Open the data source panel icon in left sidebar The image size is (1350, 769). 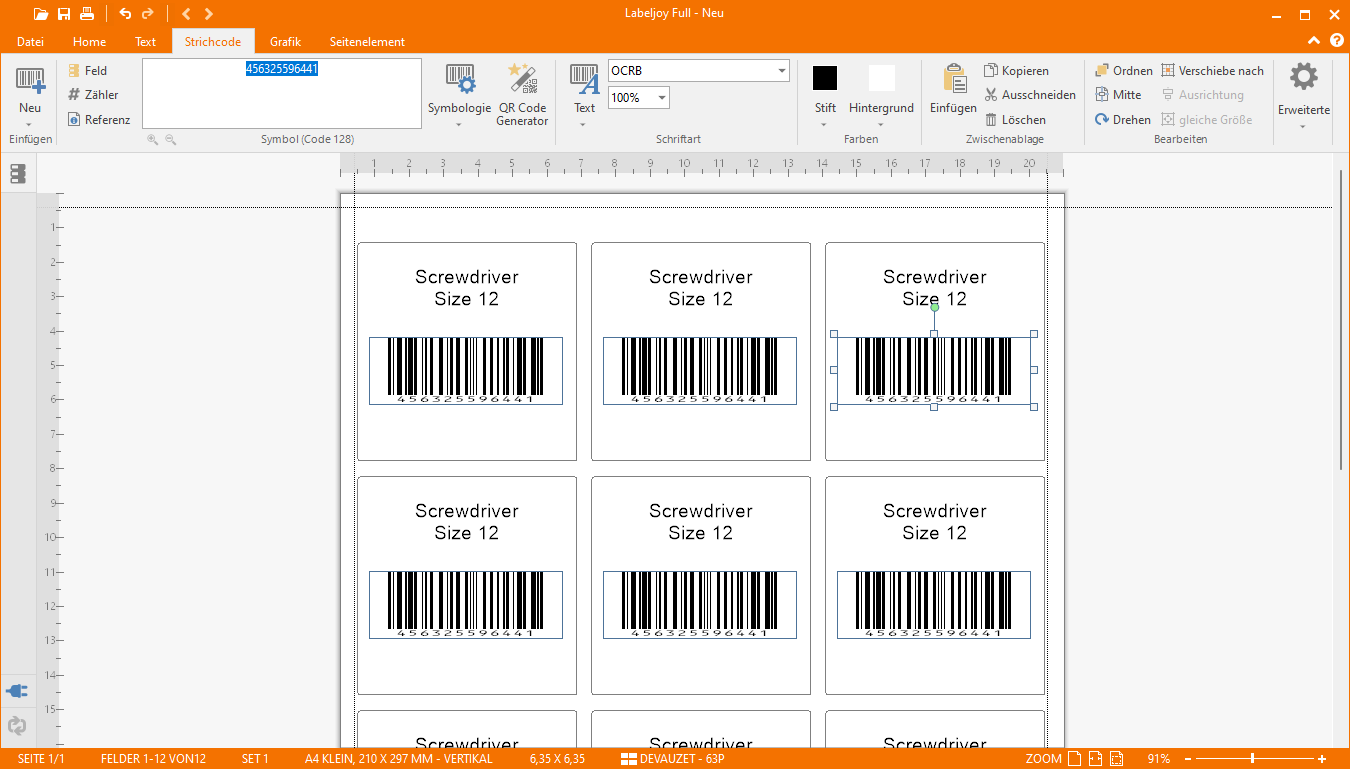click(x=17, y=175)
